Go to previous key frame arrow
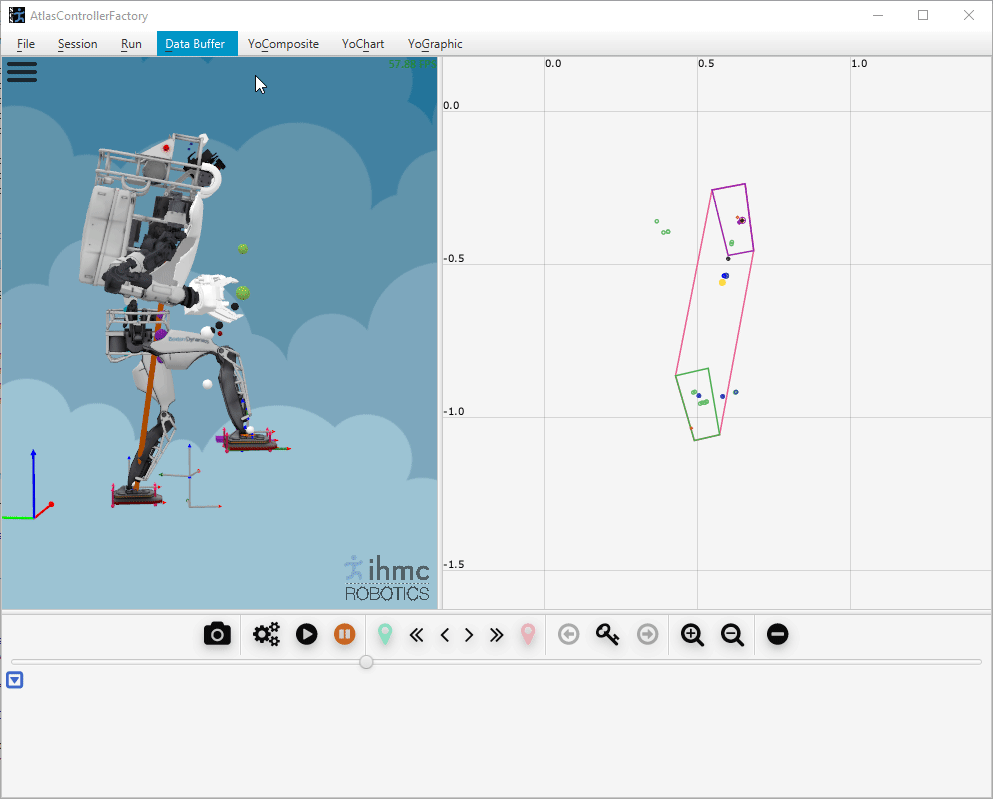This screenshot has height=799, width=993. coord(569,634)
